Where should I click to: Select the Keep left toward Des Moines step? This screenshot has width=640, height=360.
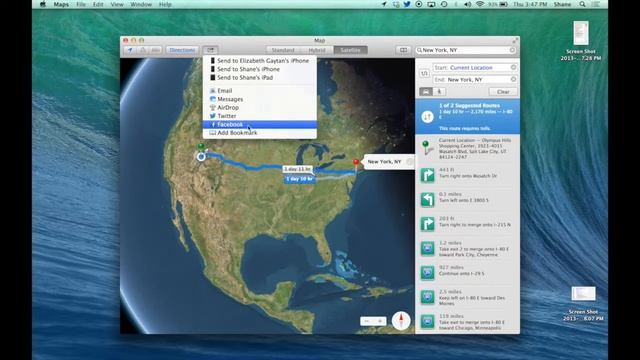pos(467,297)
